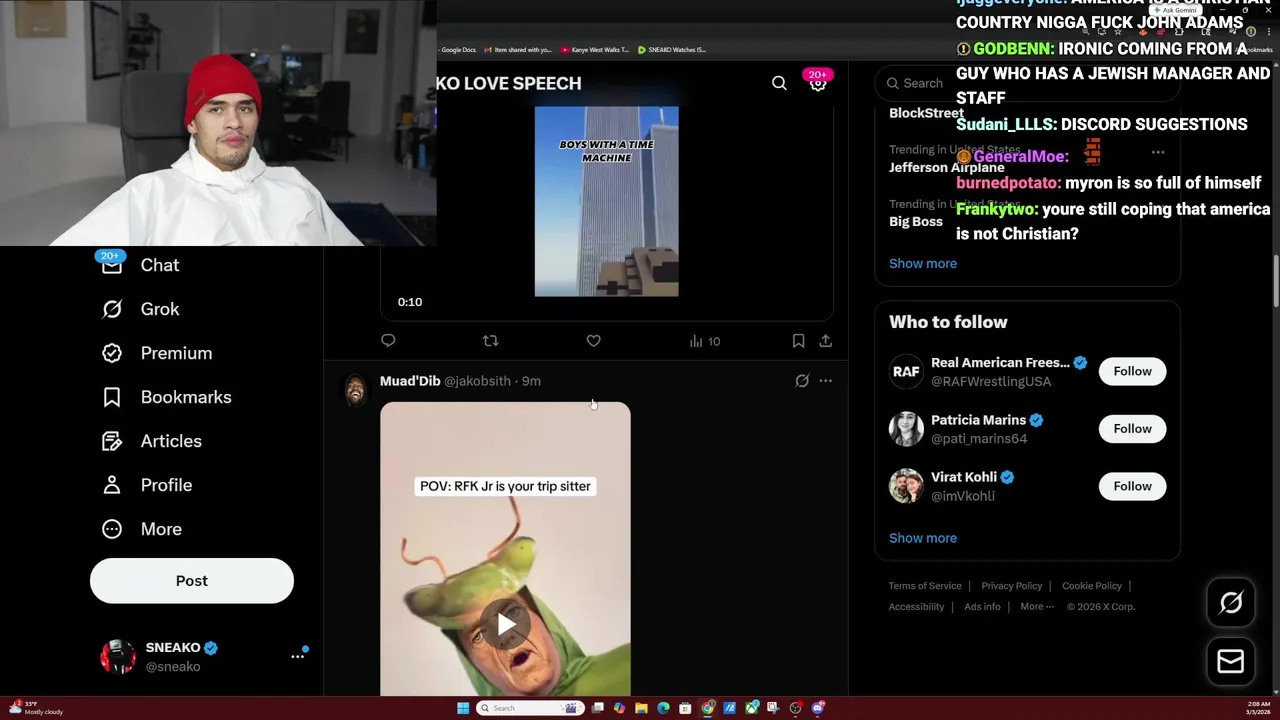Like the time machine video post
The width and height of the screenshot is (1280, 720).
[593, 341]
